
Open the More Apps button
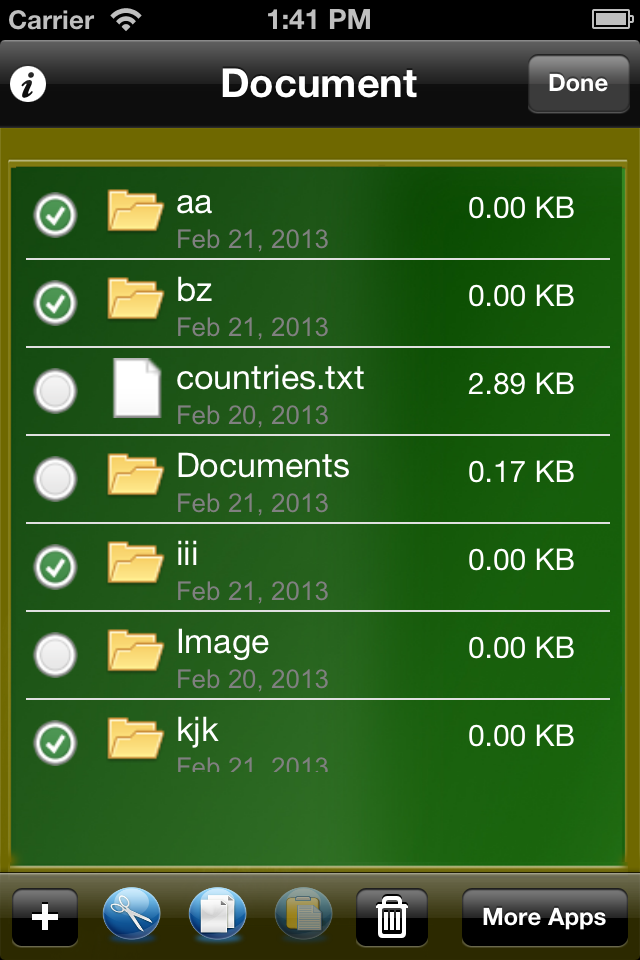tap(544, 917)
